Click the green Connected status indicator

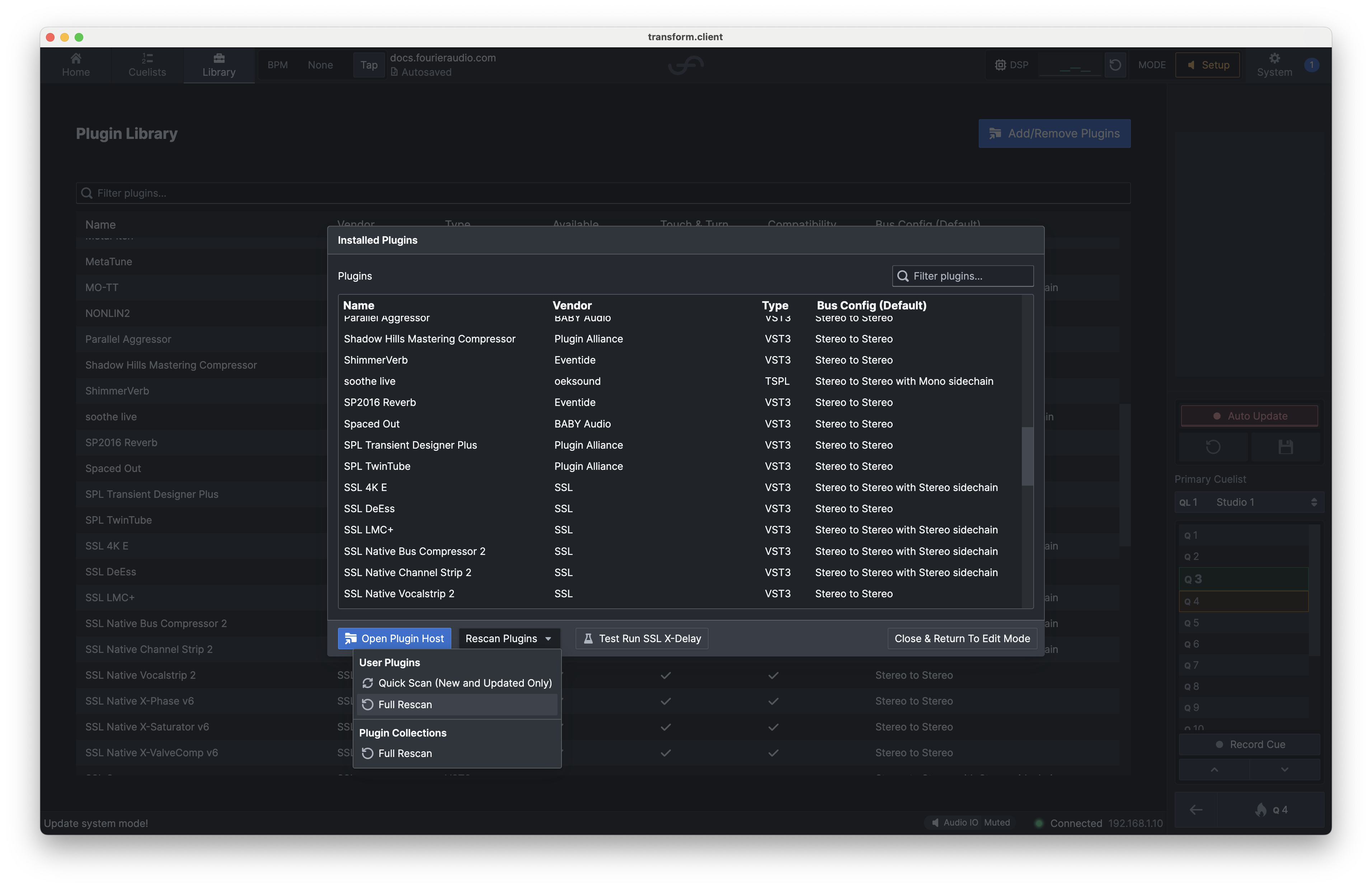tap(1039, 823)
